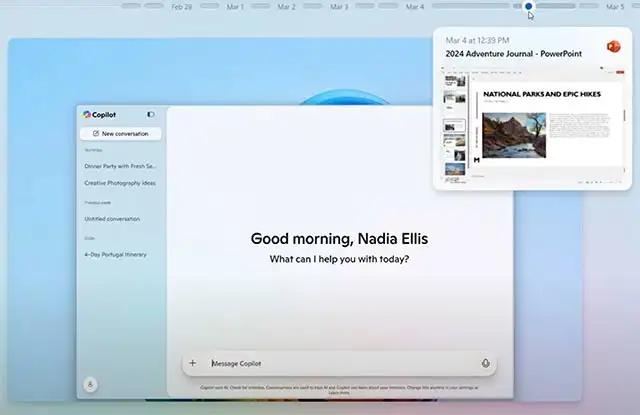640x415 pixels.
Task: Select the timeline segment just right of the blue marker
Action: pos(556,6)
